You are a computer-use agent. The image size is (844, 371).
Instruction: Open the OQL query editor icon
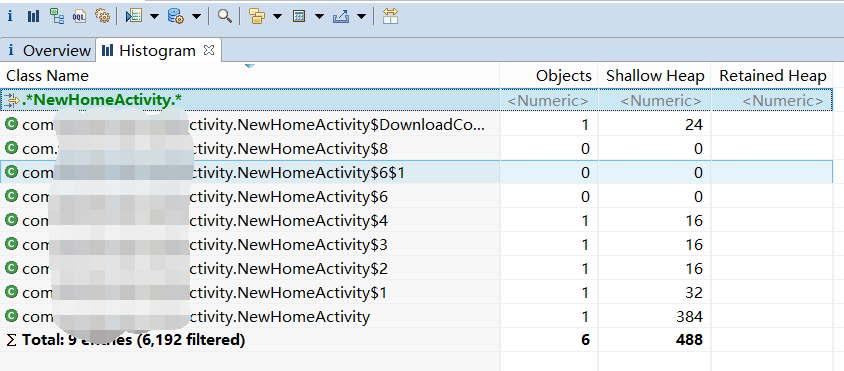pos(79,16)
